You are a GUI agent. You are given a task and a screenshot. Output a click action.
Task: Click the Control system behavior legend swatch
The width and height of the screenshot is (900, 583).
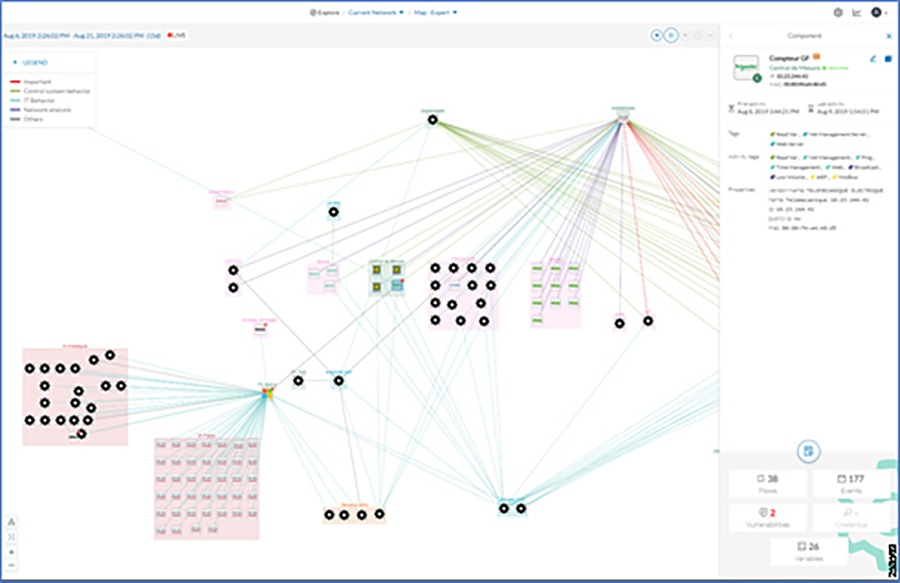pos(15,91)
